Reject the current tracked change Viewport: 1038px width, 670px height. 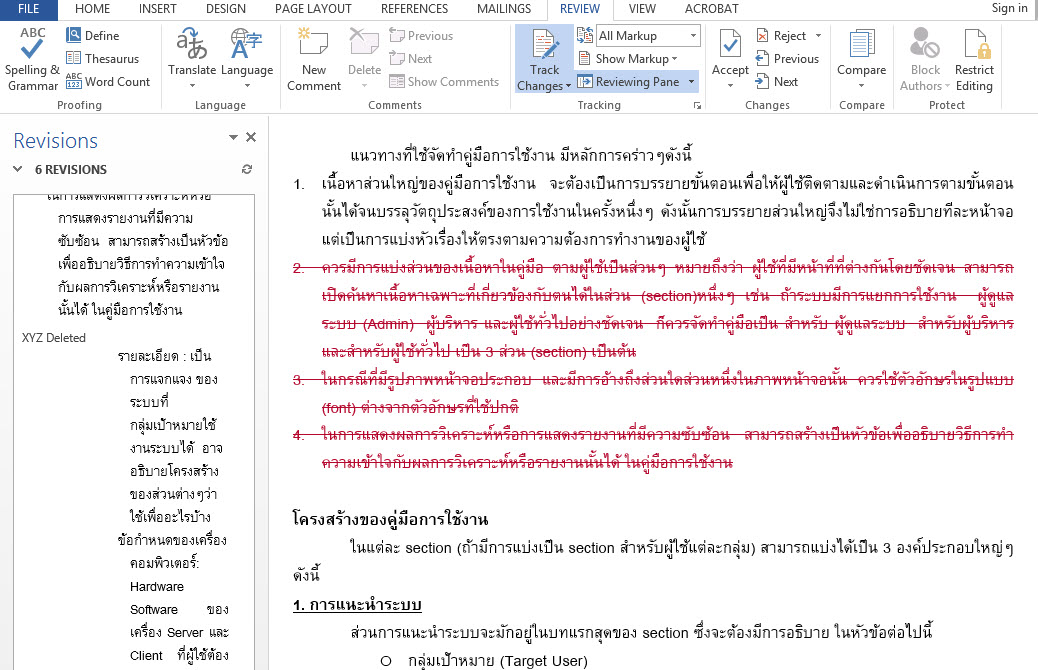pos(780,36)
